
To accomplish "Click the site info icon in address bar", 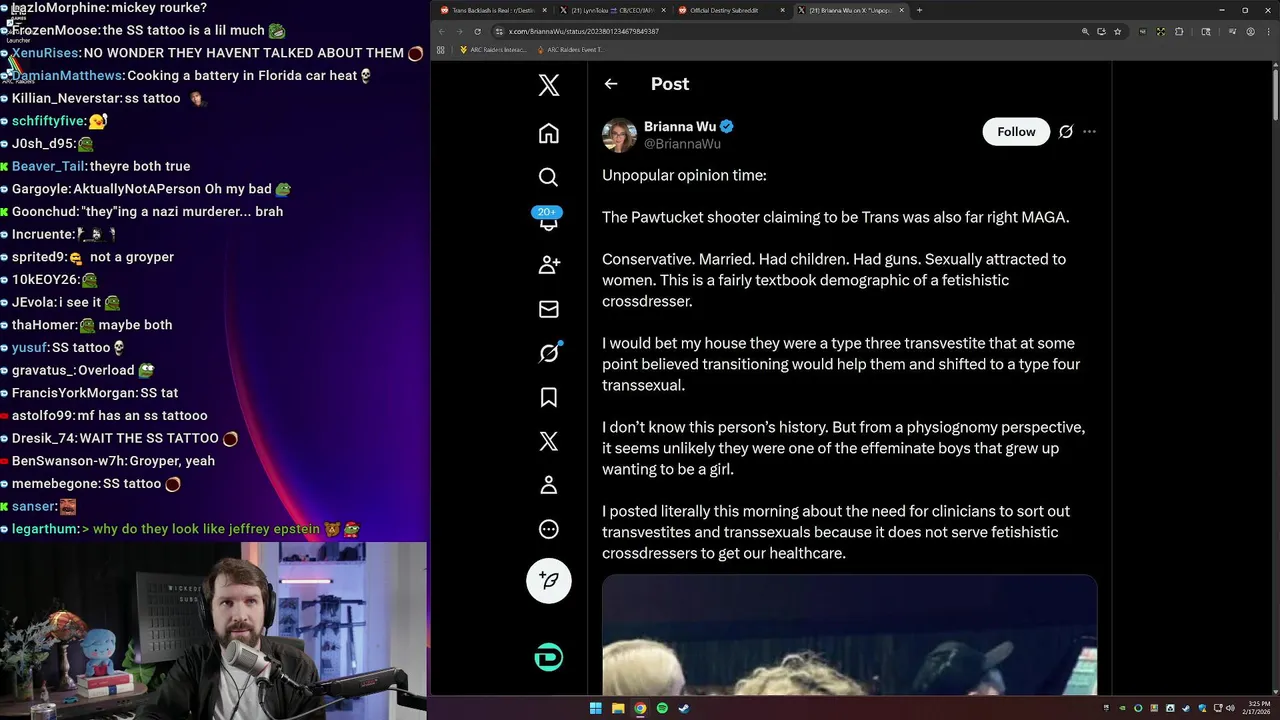I will pos(499,31).
